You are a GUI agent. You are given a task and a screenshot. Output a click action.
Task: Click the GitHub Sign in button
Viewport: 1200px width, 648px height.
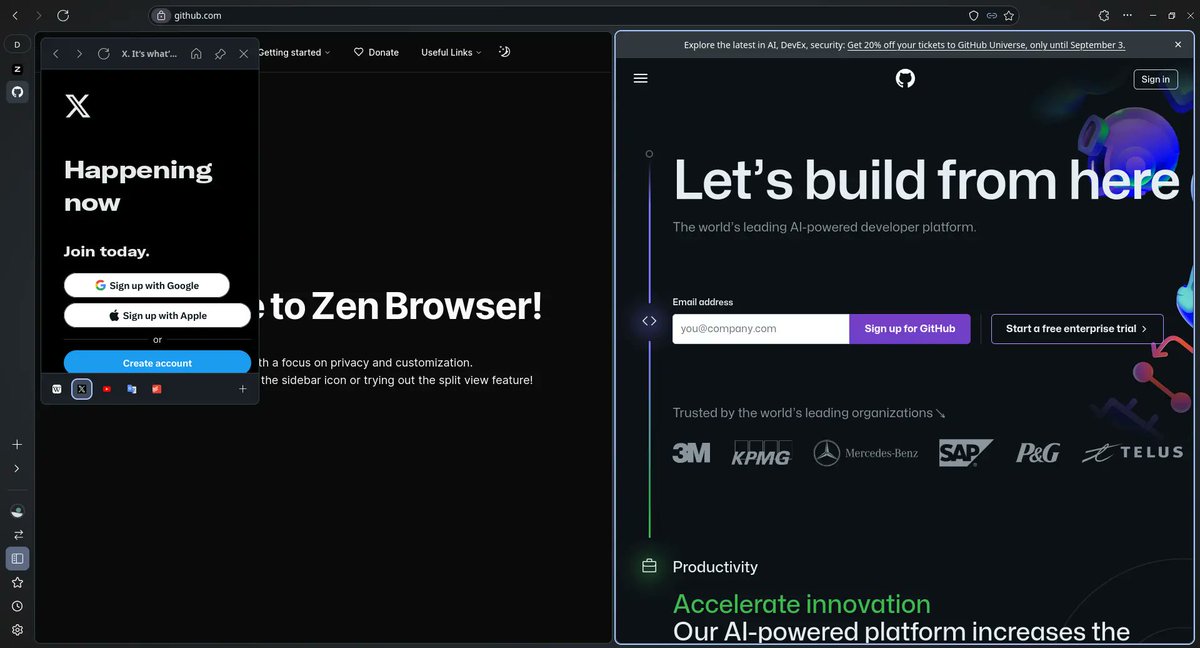click(x=1155, y=79)
